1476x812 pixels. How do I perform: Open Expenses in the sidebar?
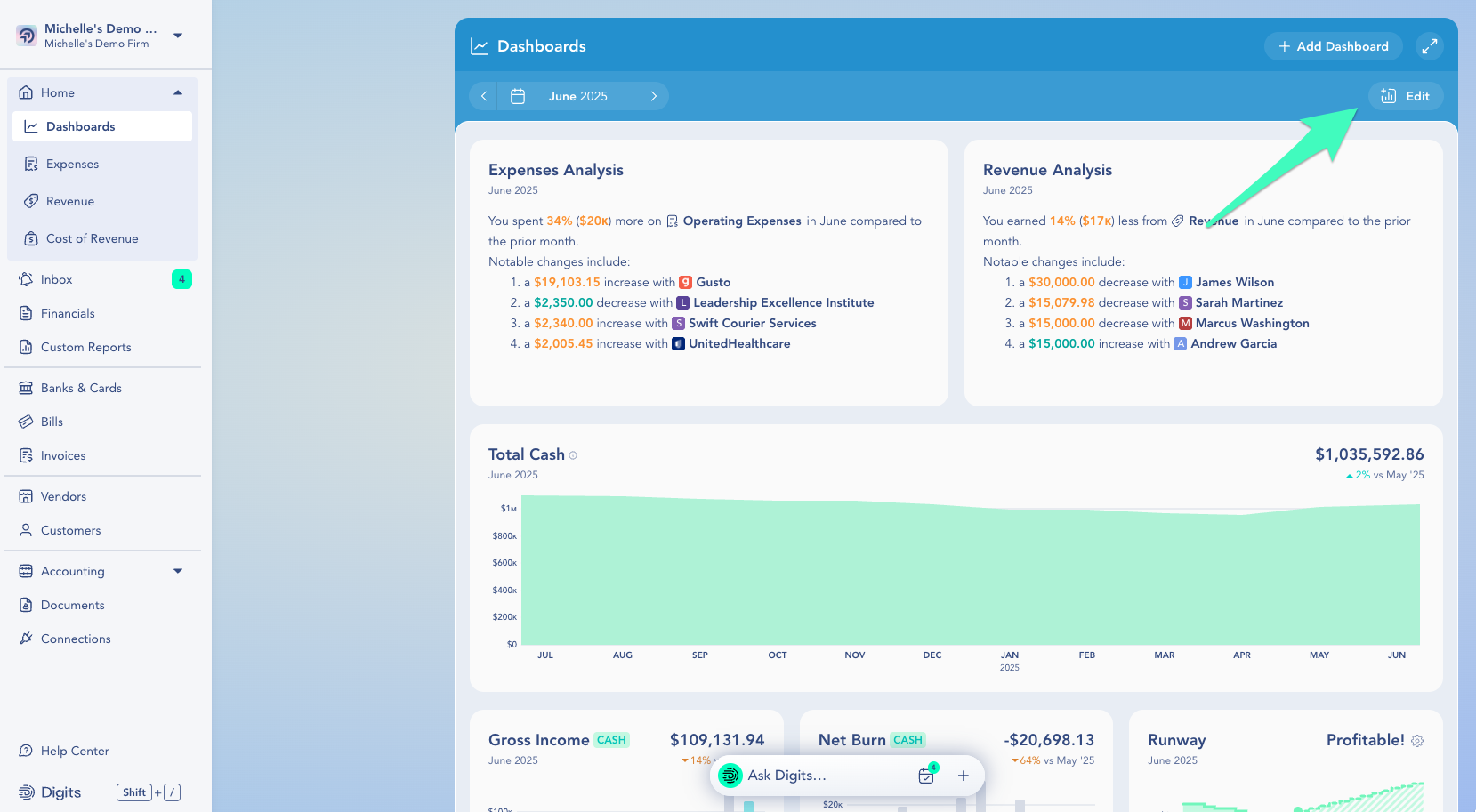tap(72, 164)
